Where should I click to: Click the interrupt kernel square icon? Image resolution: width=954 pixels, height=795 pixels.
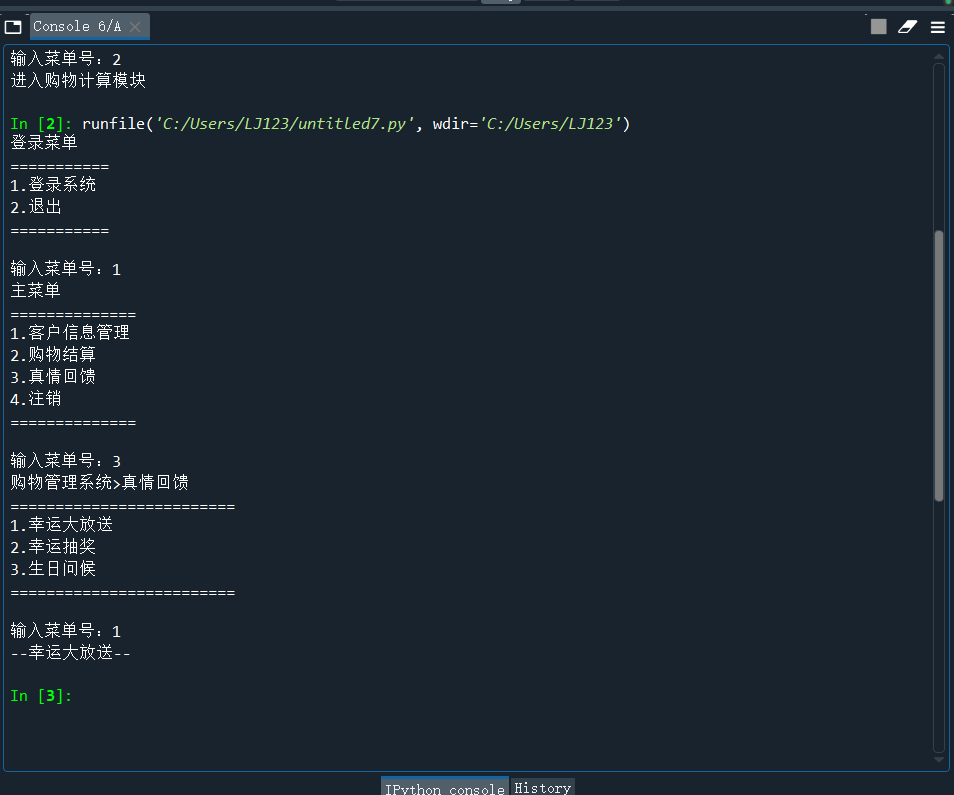point(878,27)
